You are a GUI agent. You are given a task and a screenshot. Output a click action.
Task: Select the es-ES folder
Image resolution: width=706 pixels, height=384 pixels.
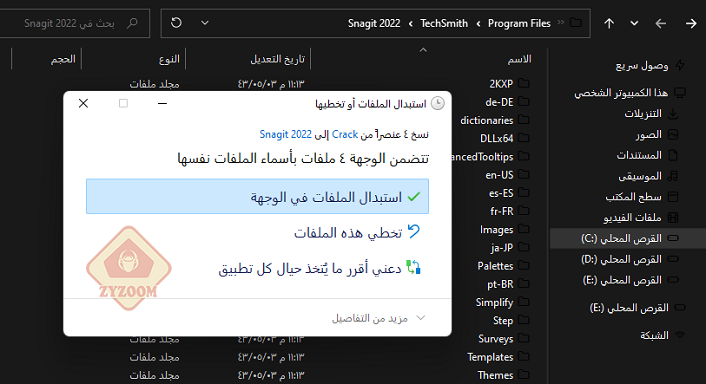pos(501,193)
